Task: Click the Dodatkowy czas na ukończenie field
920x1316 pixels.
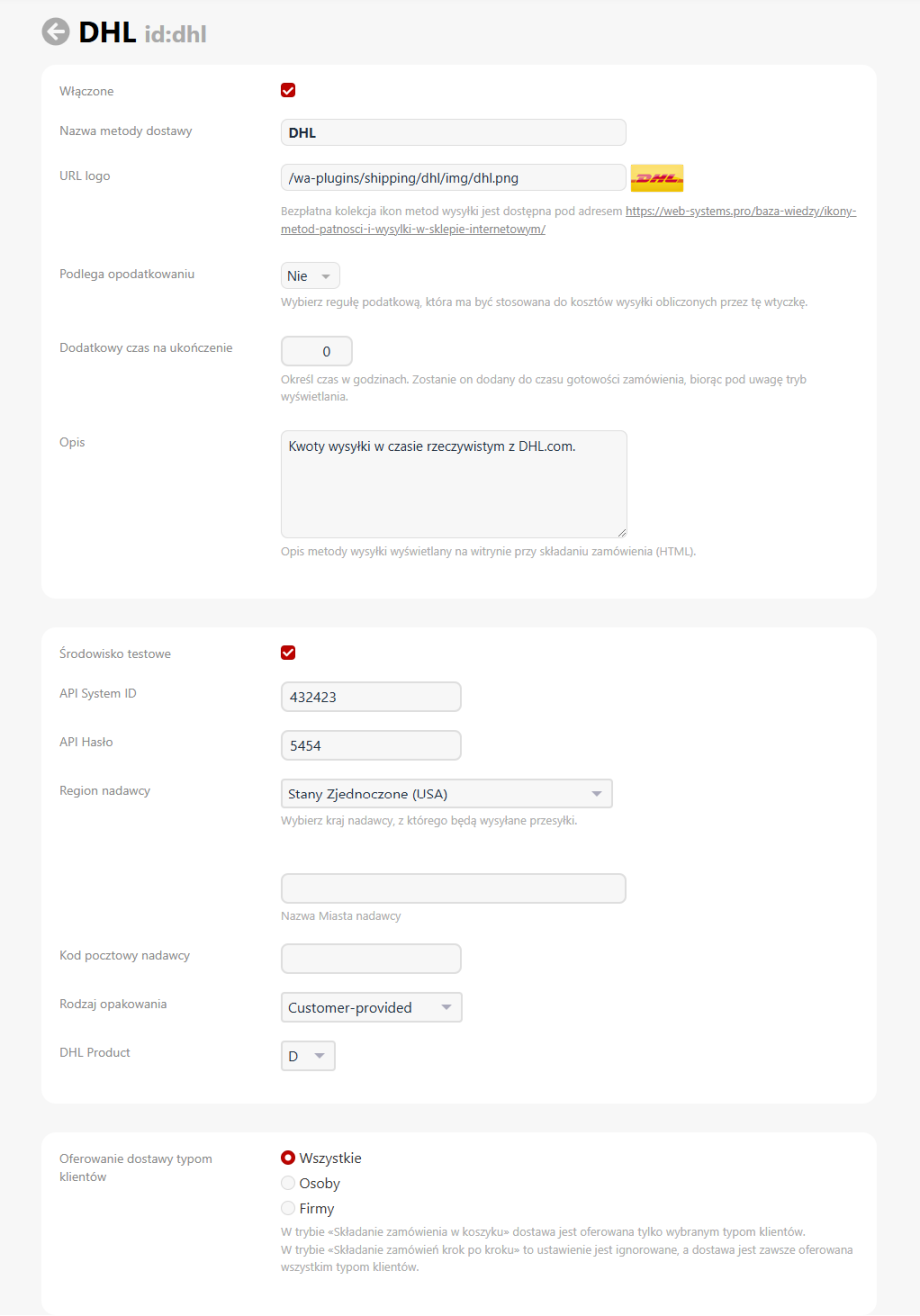Action: pyautogui.click(x=317, y=352)
